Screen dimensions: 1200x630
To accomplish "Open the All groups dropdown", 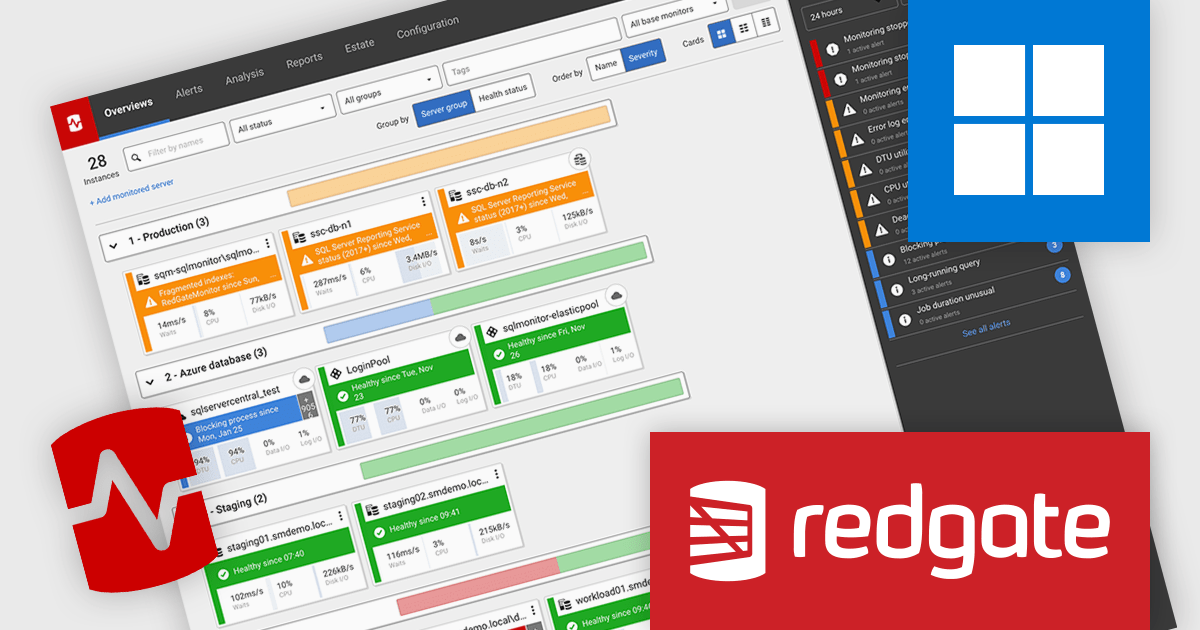I will pyautogui.click(x=389, y=91).
